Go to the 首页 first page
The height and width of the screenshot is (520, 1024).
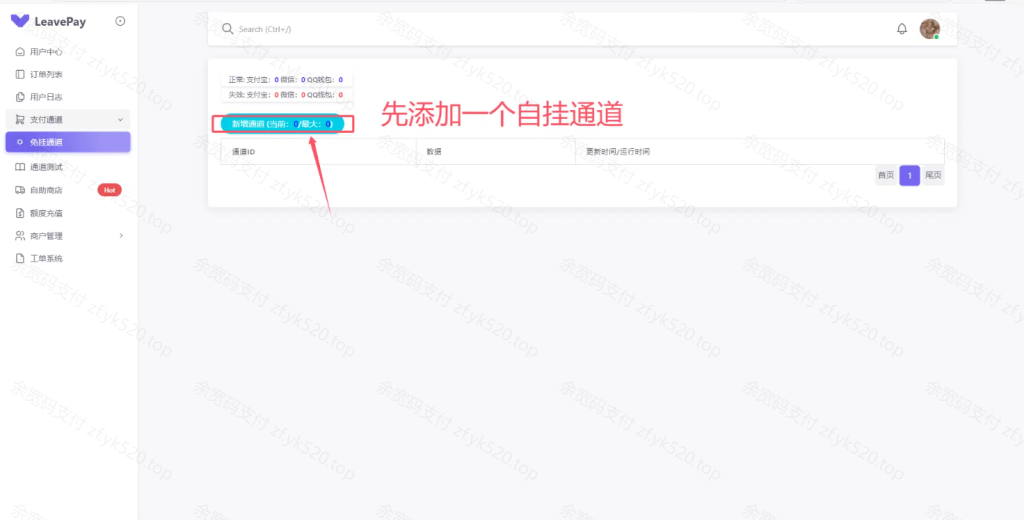coord(885,175)
